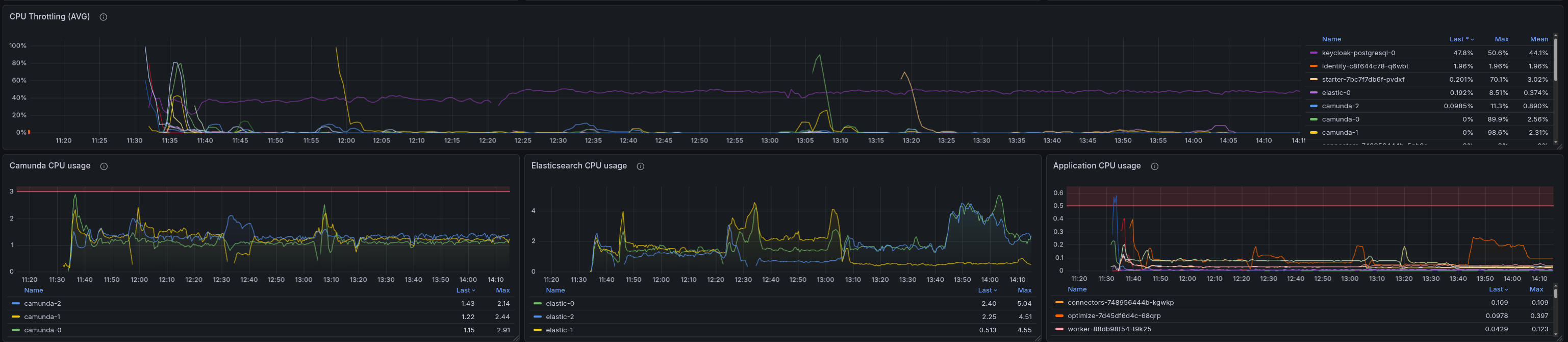Screen dimensions: 1568x342
Task: Click resize handle of Elasticsearch CPU usage panel
Action: pos(1038,338)
